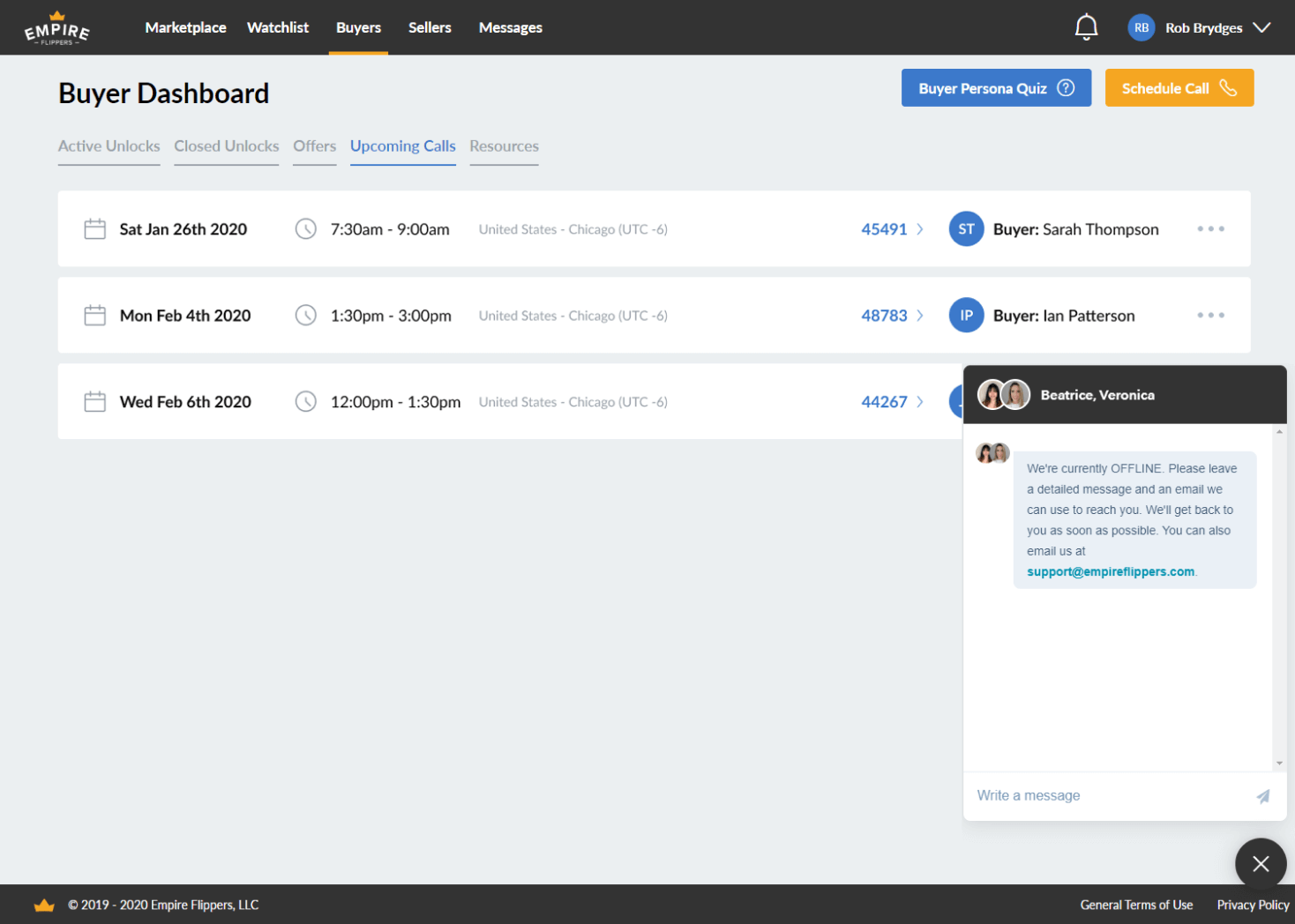Click calendar icon for Wed Feb 6th
Screen dimensions: 1295x924
(94, 402)
